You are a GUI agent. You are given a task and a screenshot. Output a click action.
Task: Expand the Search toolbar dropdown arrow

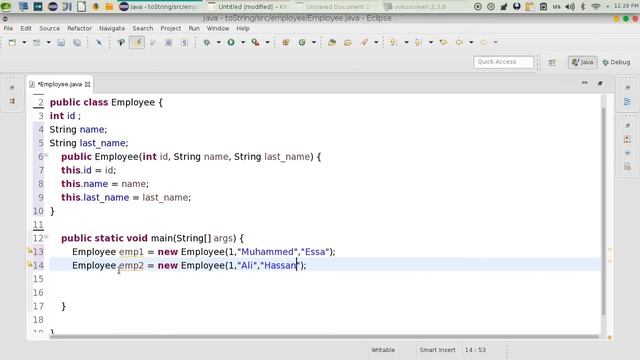(x=376, y=42)
